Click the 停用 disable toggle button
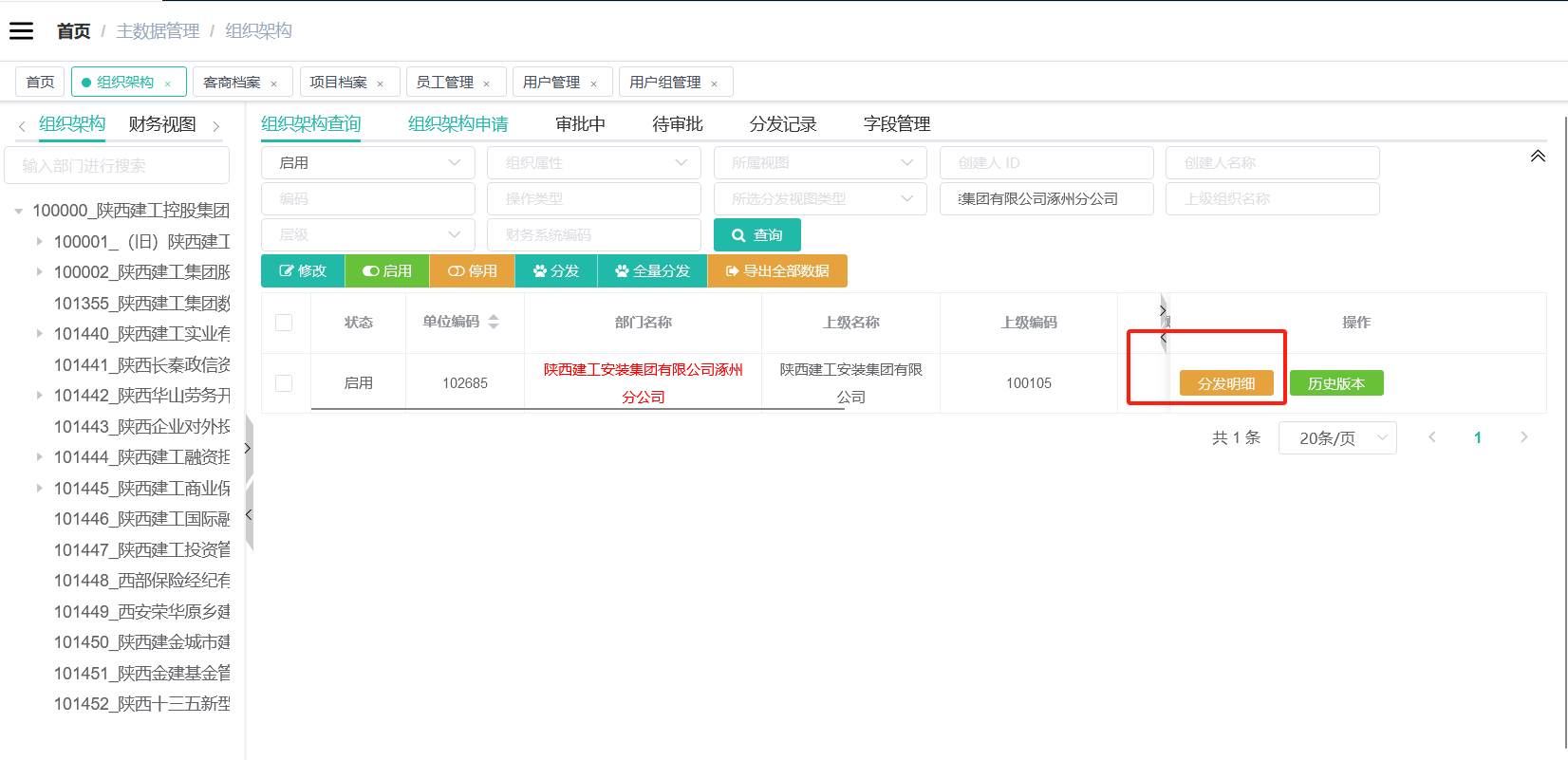The height and width of the screenshot is (760, 1568). click(472, 271)
